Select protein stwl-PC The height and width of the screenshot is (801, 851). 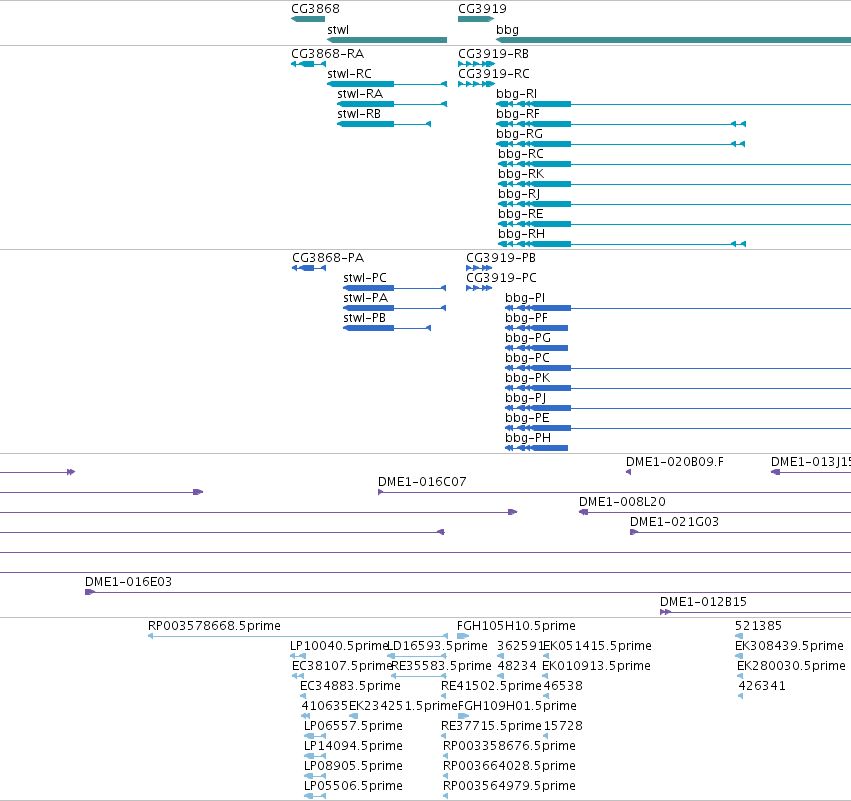click(395, 288)
